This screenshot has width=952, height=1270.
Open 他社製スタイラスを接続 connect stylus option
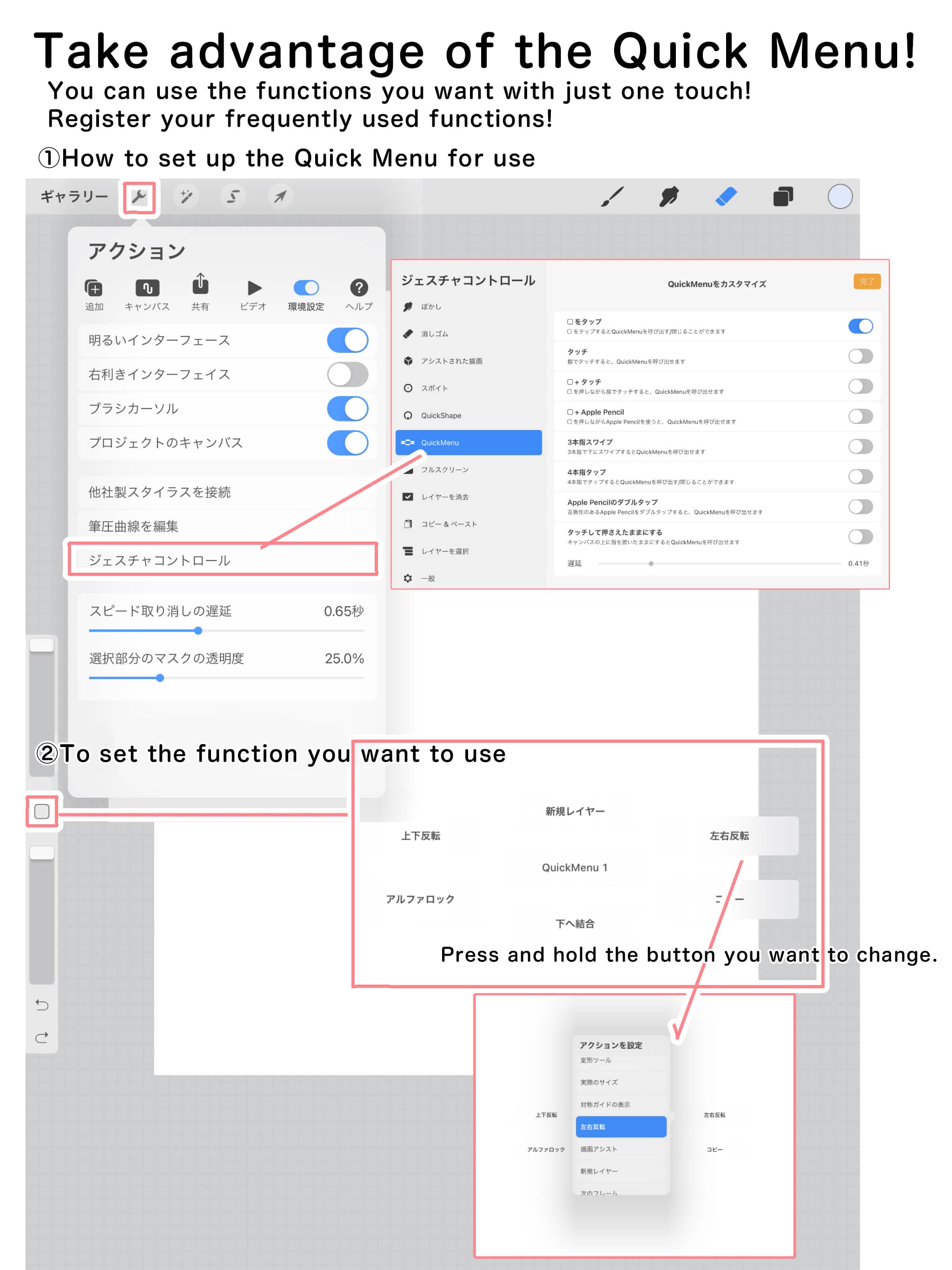click(x=227, y=492)
